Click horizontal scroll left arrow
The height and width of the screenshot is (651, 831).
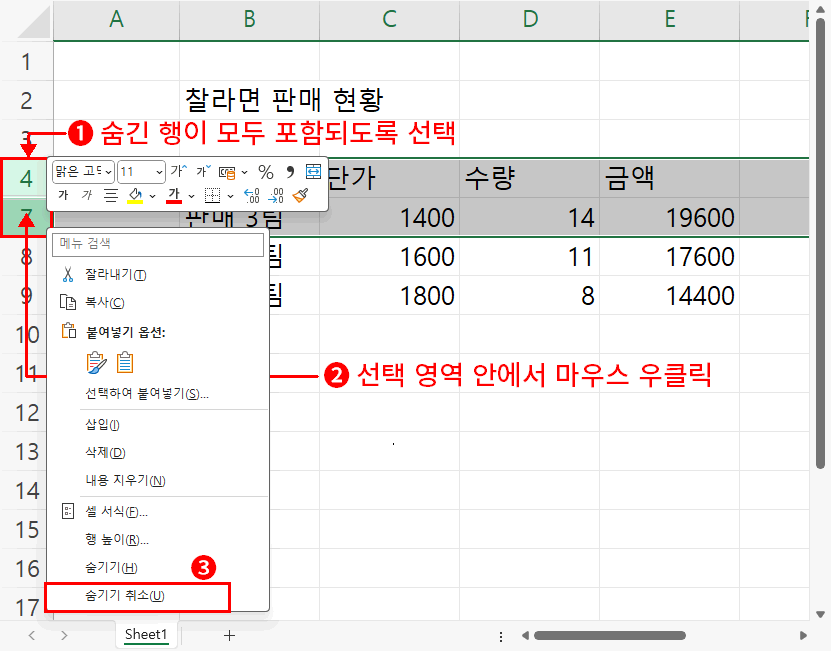point(525,635)
